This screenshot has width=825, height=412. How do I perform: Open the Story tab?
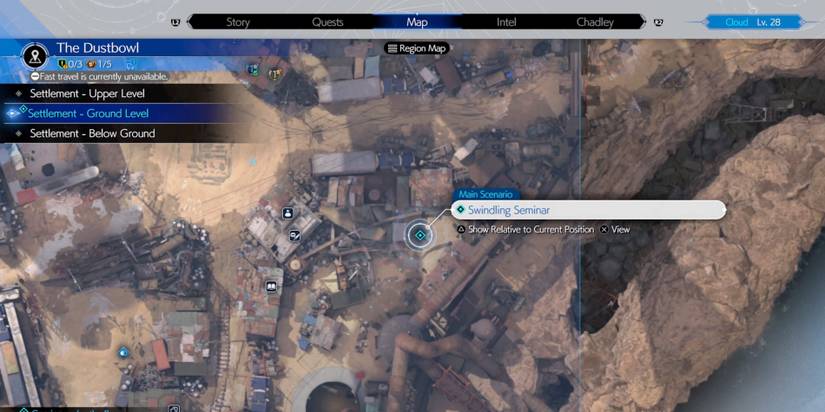tap(238, 22)
